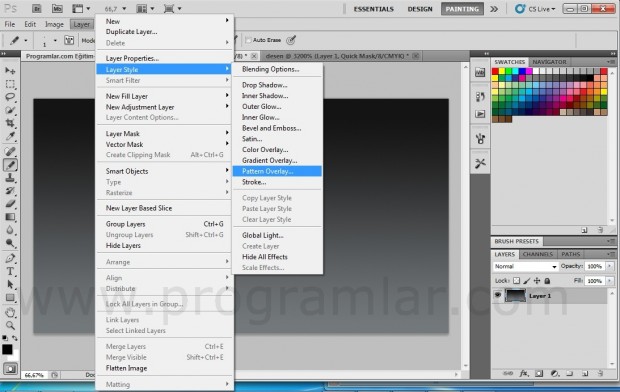Select the Blur tool
Screen dimensions: 620x392
coord(10,230)
